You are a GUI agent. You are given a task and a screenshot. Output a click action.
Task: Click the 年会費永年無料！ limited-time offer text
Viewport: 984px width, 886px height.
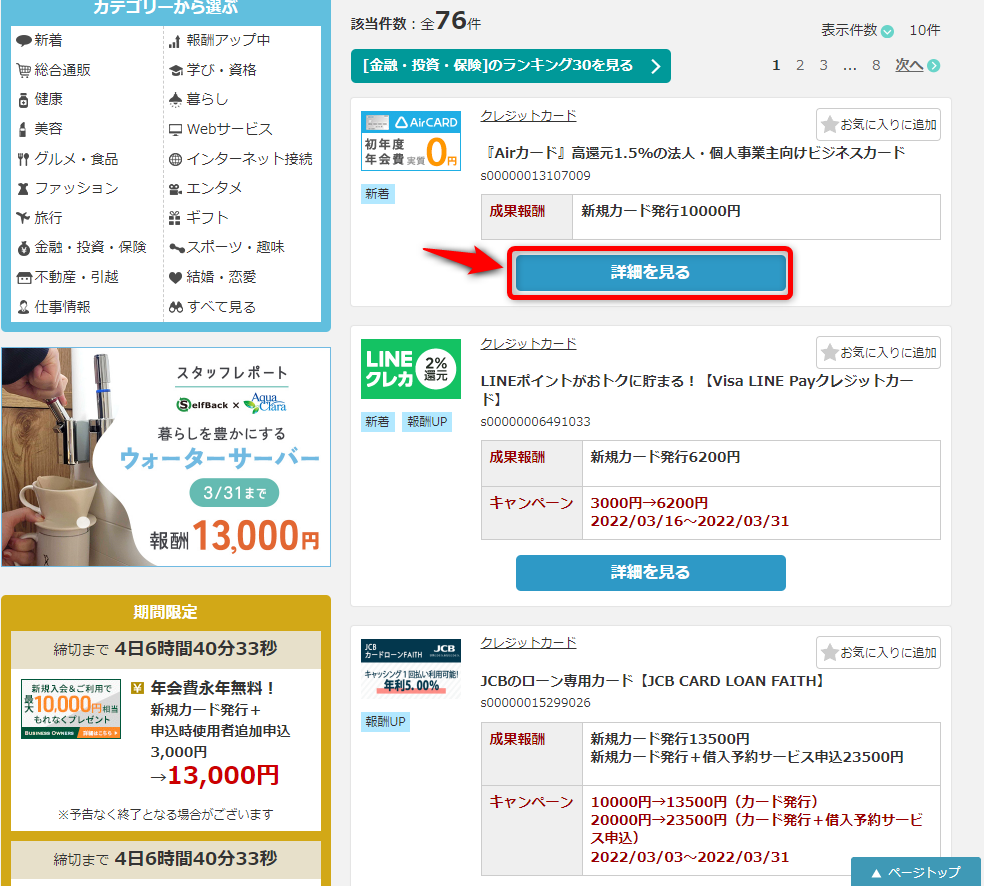(213, 688)
